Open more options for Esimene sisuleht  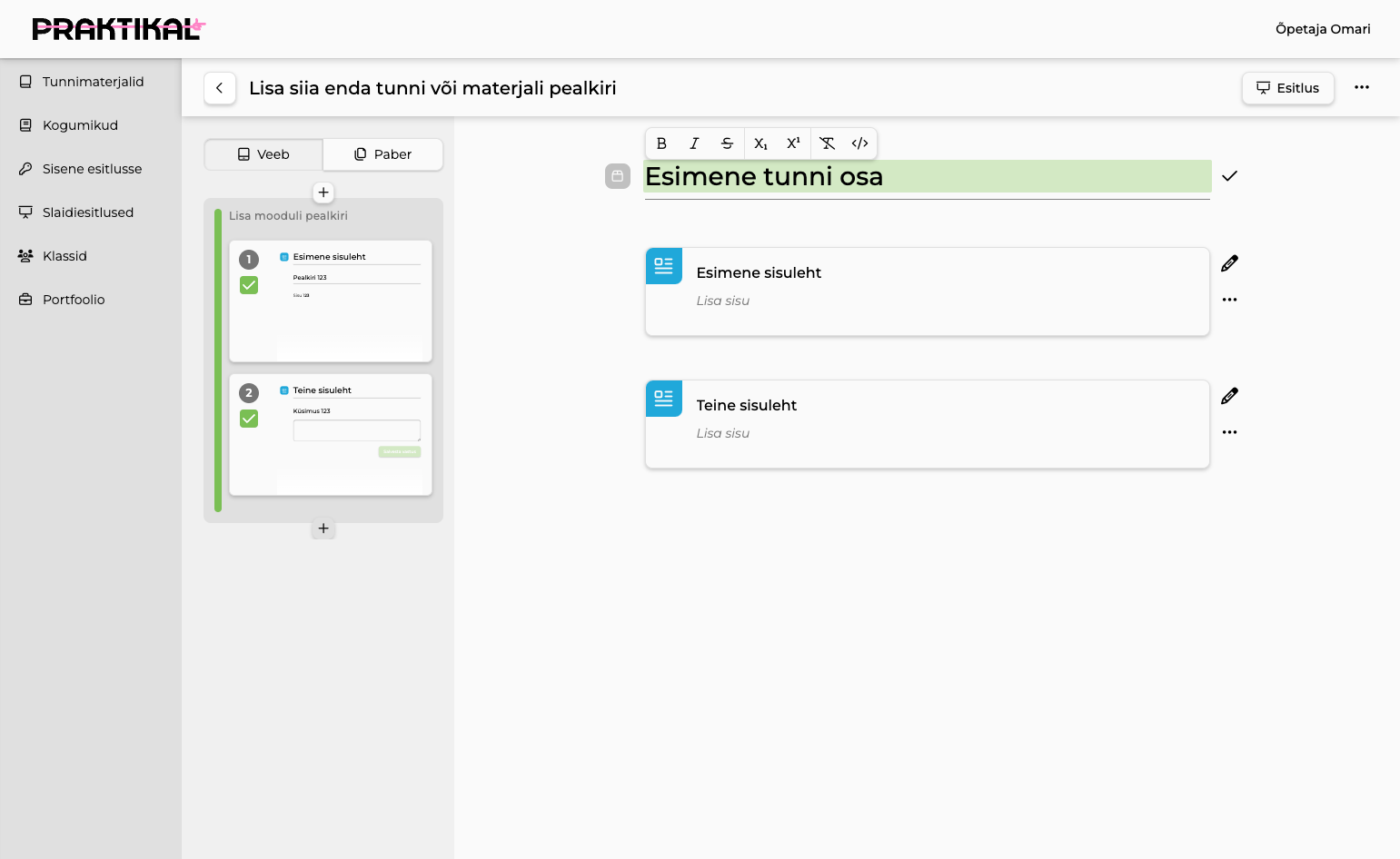tap(1229, 300)
